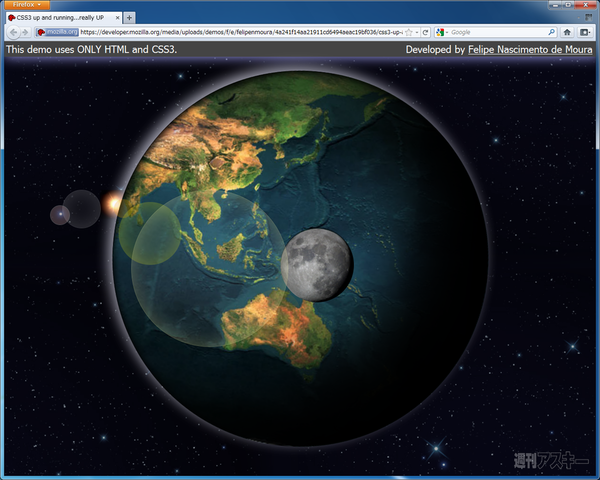This screenshot has width=600, height=480.
Task: Close the 'CSS3 up and running' tab
Action: 117,18
